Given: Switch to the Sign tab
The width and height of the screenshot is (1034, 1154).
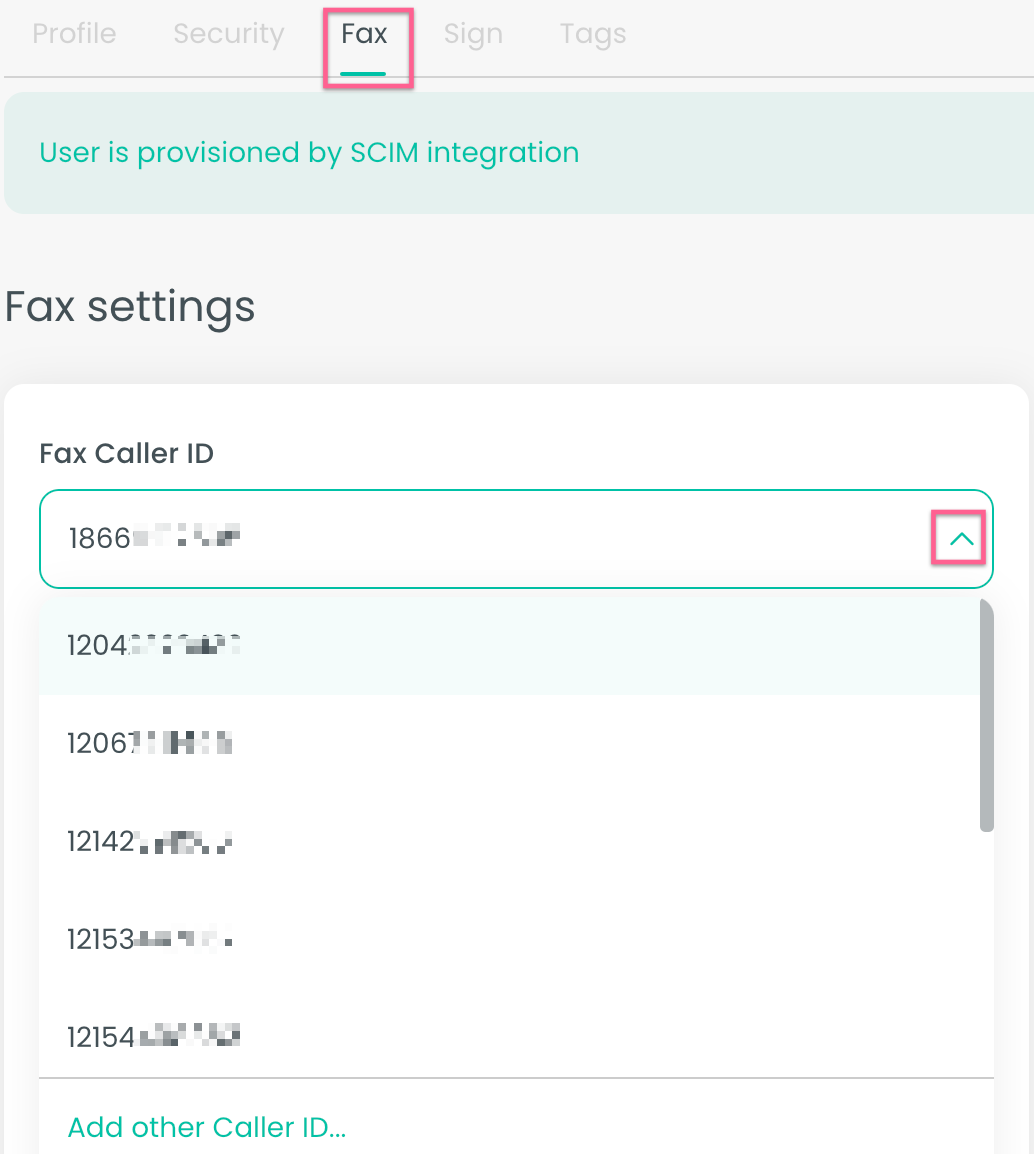Looking at the screenshot, I should (473, 33).
